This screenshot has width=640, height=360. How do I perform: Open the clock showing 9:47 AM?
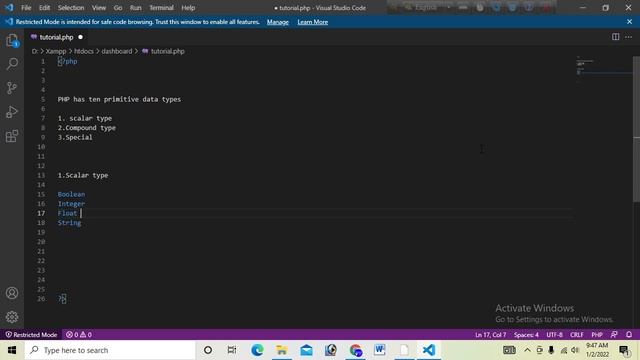(x=597, y=350)
